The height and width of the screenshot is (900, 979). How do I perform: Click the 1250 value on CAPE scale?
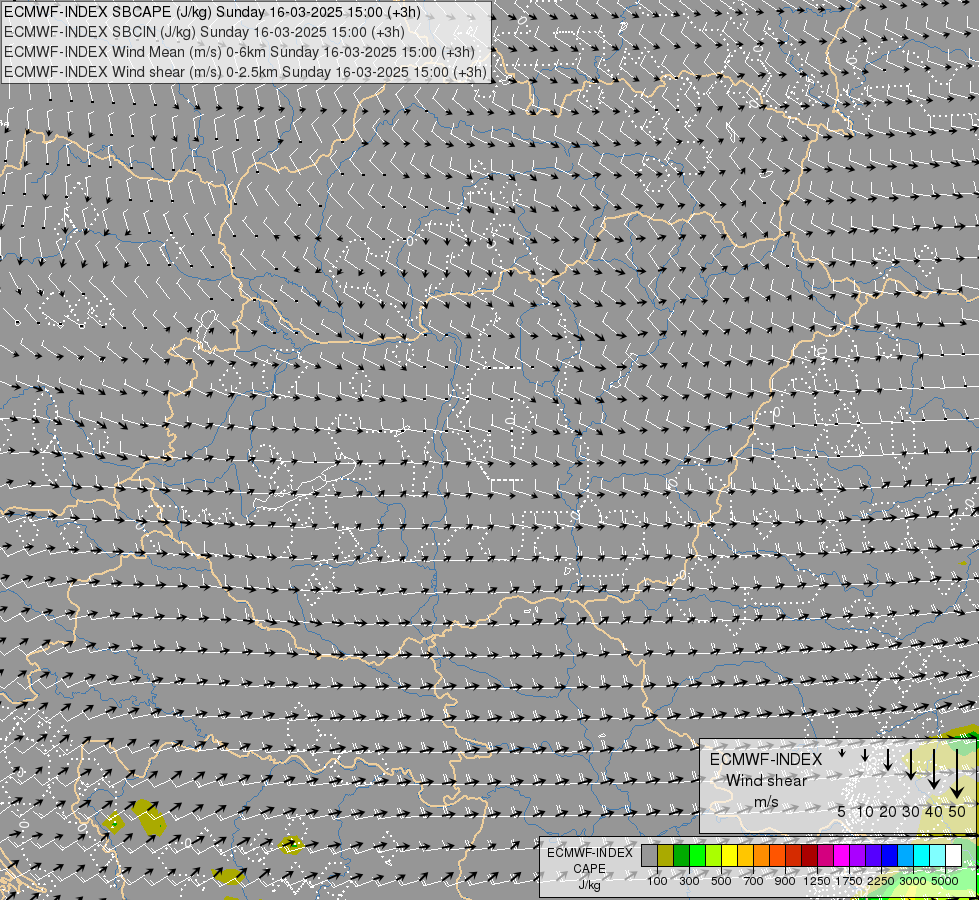(x=817, y=881)
